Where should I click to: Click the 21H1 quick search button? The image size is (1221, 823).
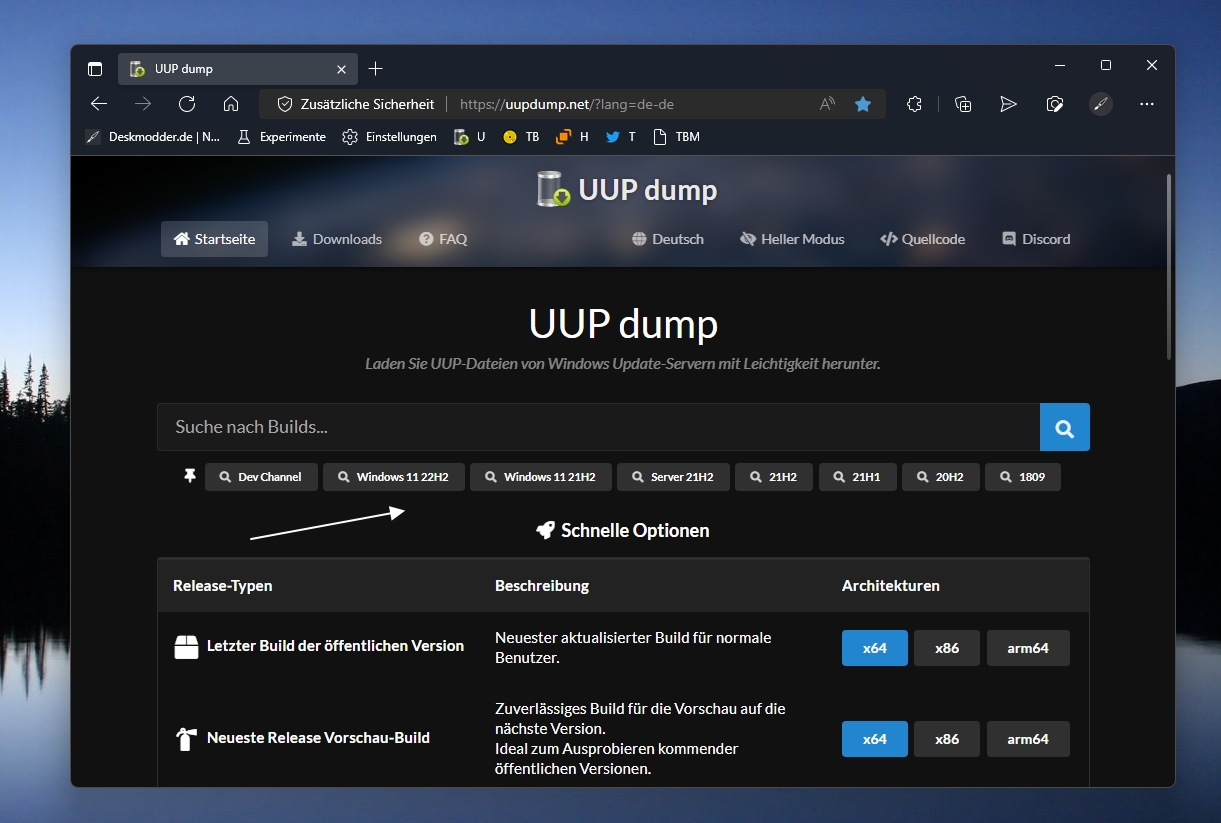click(x=857, y=477)
